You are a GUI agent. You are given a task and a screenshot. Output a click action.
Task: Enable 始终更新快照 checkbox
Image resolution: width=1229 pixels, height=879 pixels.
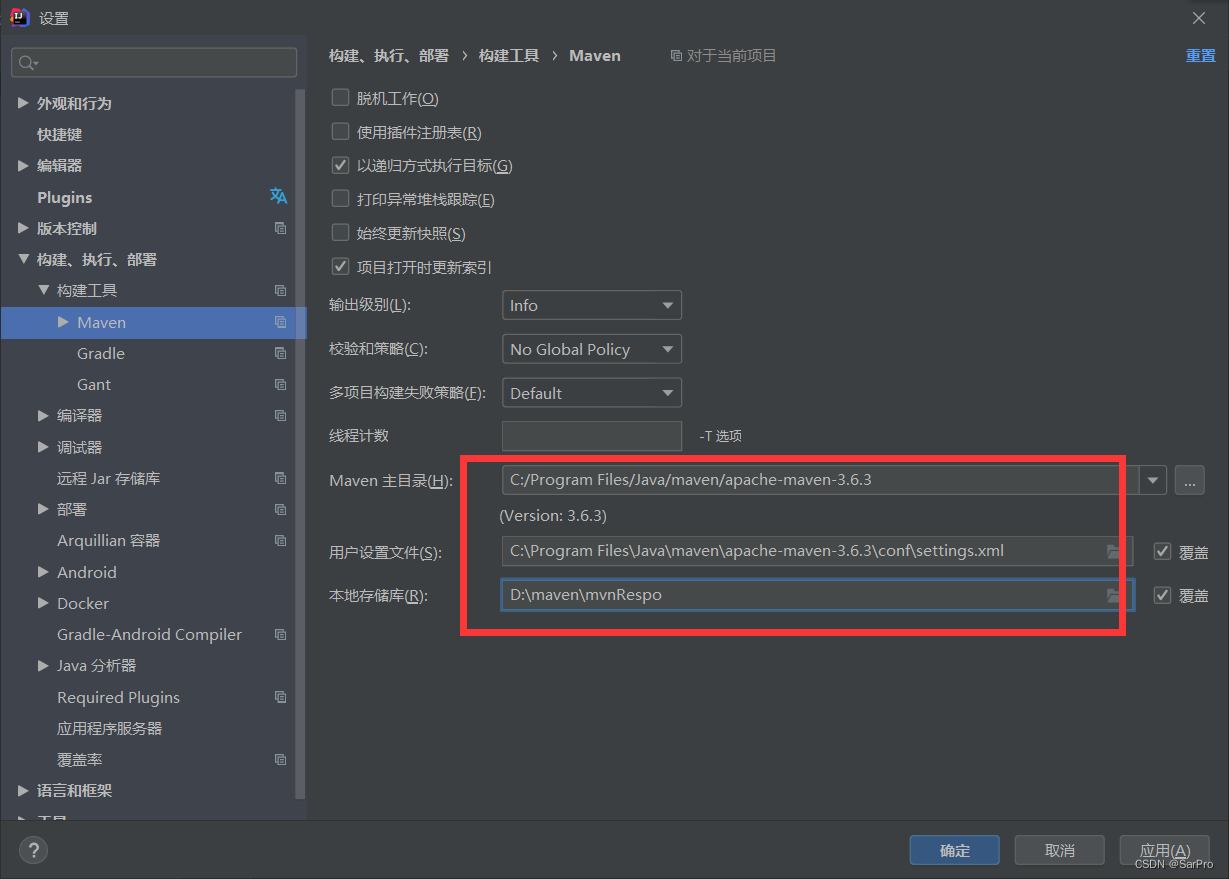pyautogui.click(x=340, y=233)
